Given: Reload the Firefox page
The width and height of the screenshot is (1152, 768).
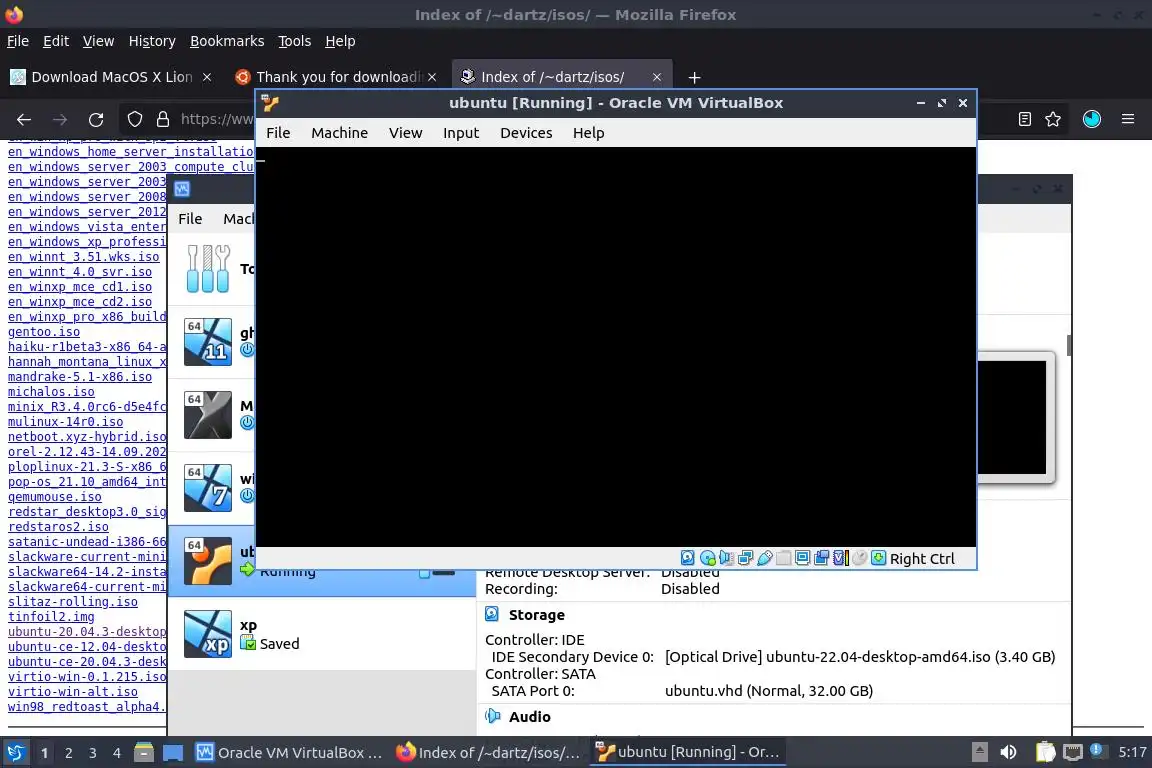Looking at the screenshot, I should pyautogui.click(x=96, y=119).
